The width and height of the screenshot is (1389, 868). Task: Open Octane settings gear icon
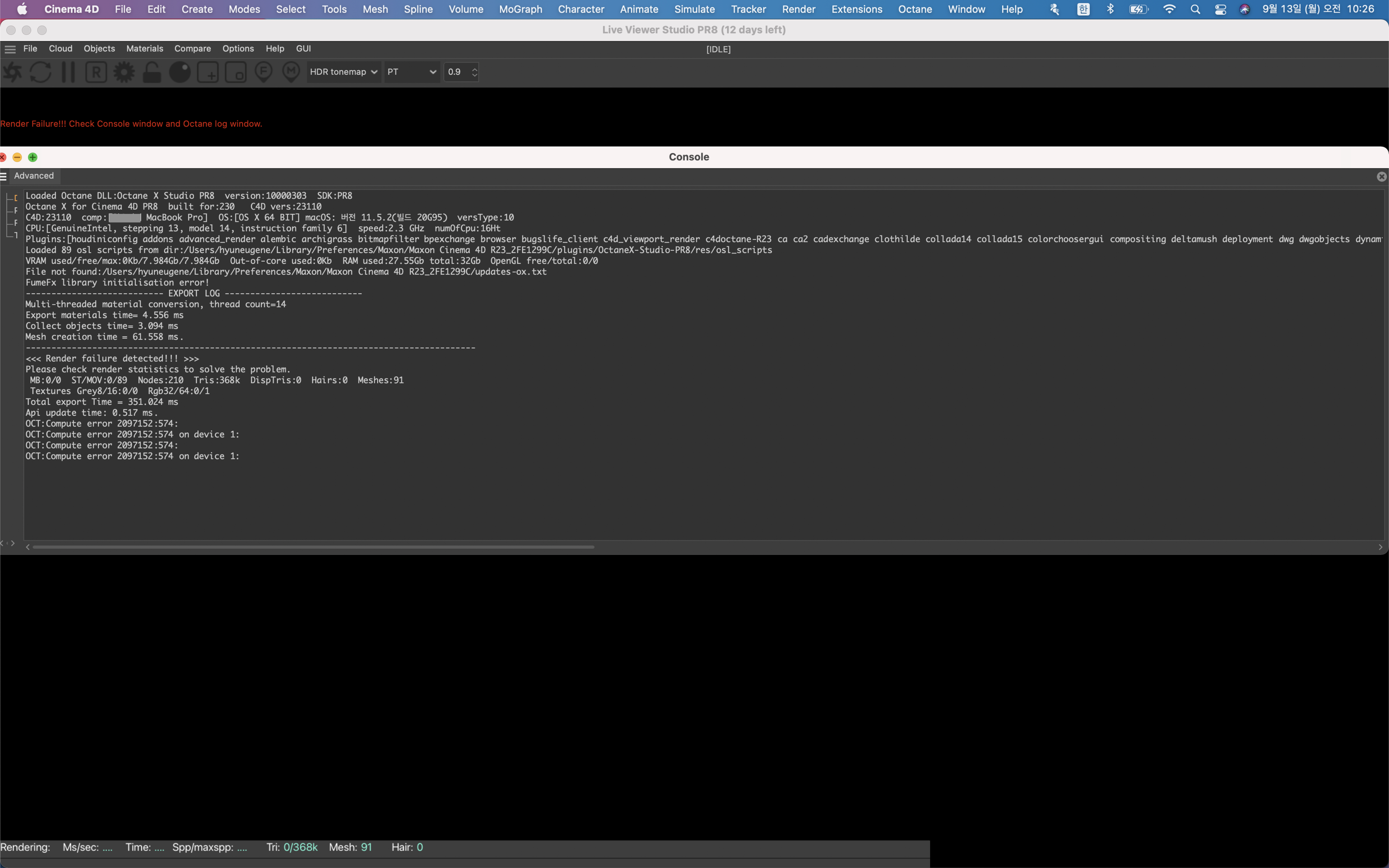click(124, 72)
